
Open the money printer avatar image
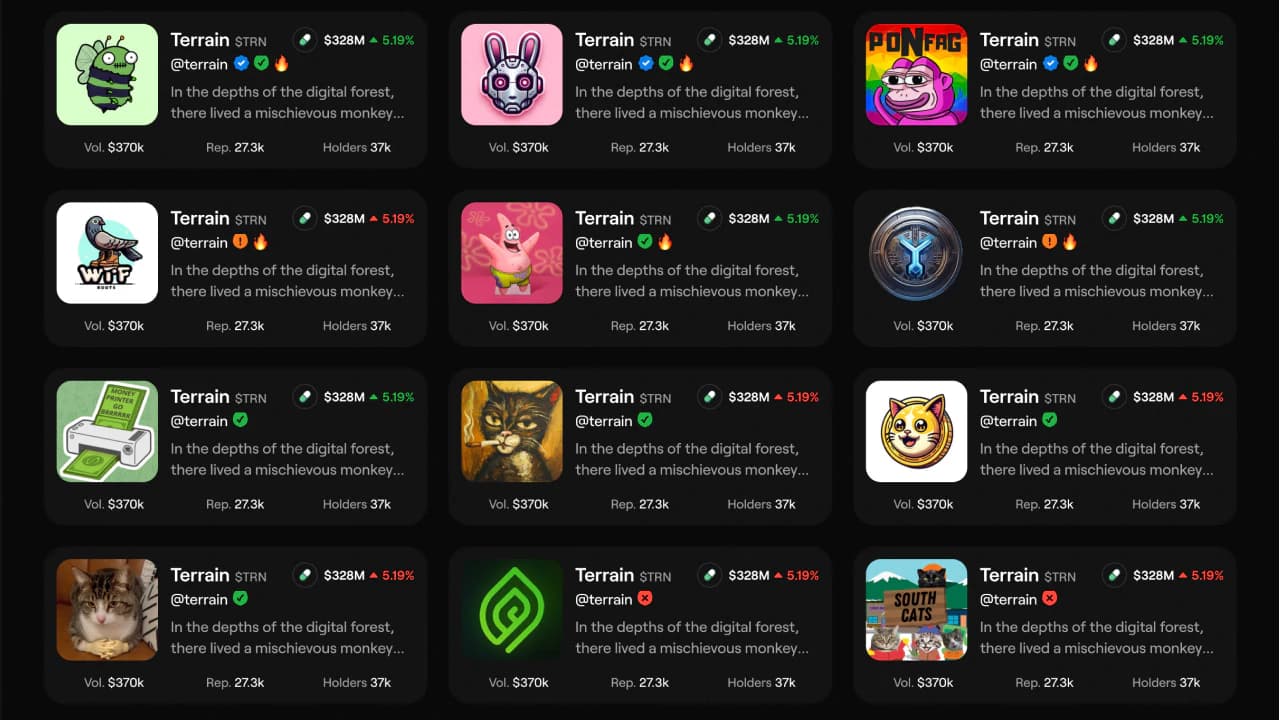pyautogui.click(x=107, y=431)
